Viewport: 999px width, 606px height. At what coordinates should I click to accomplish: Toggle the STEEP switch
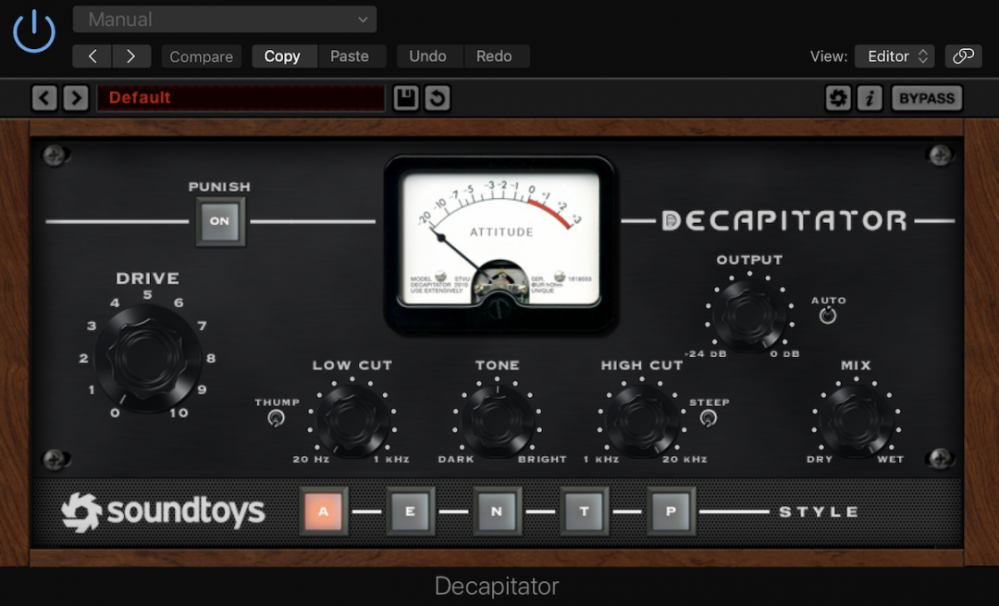tap(708, 418)
